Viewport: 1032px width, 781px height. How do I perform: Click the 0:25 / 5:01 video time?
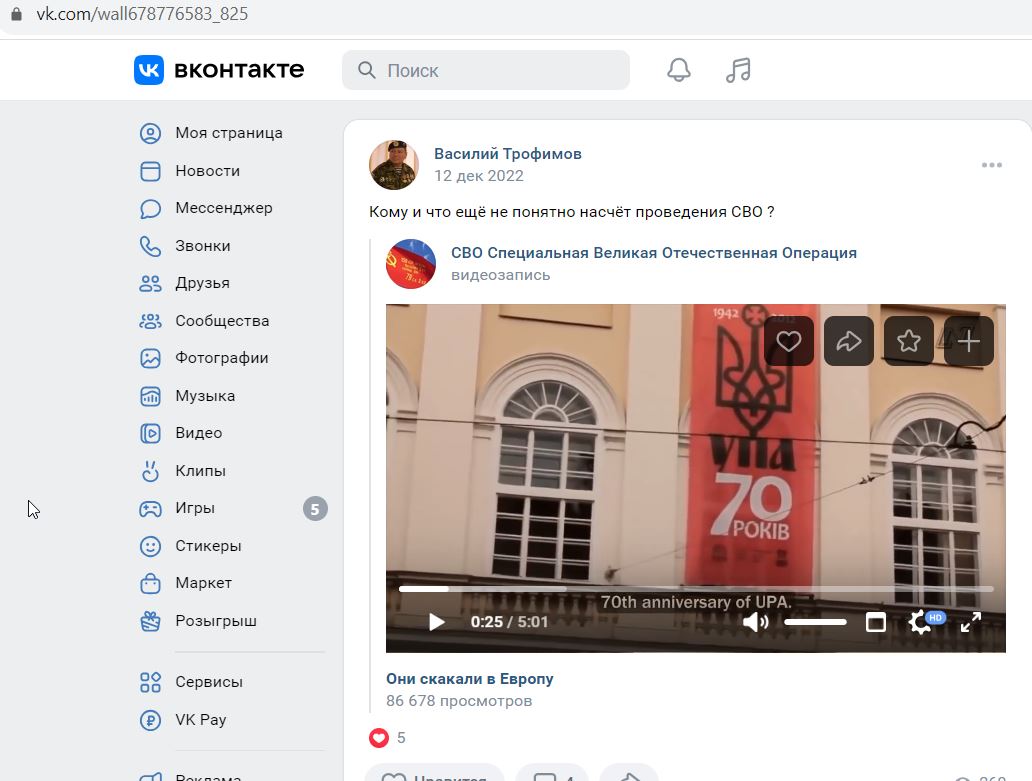[509, 622]
